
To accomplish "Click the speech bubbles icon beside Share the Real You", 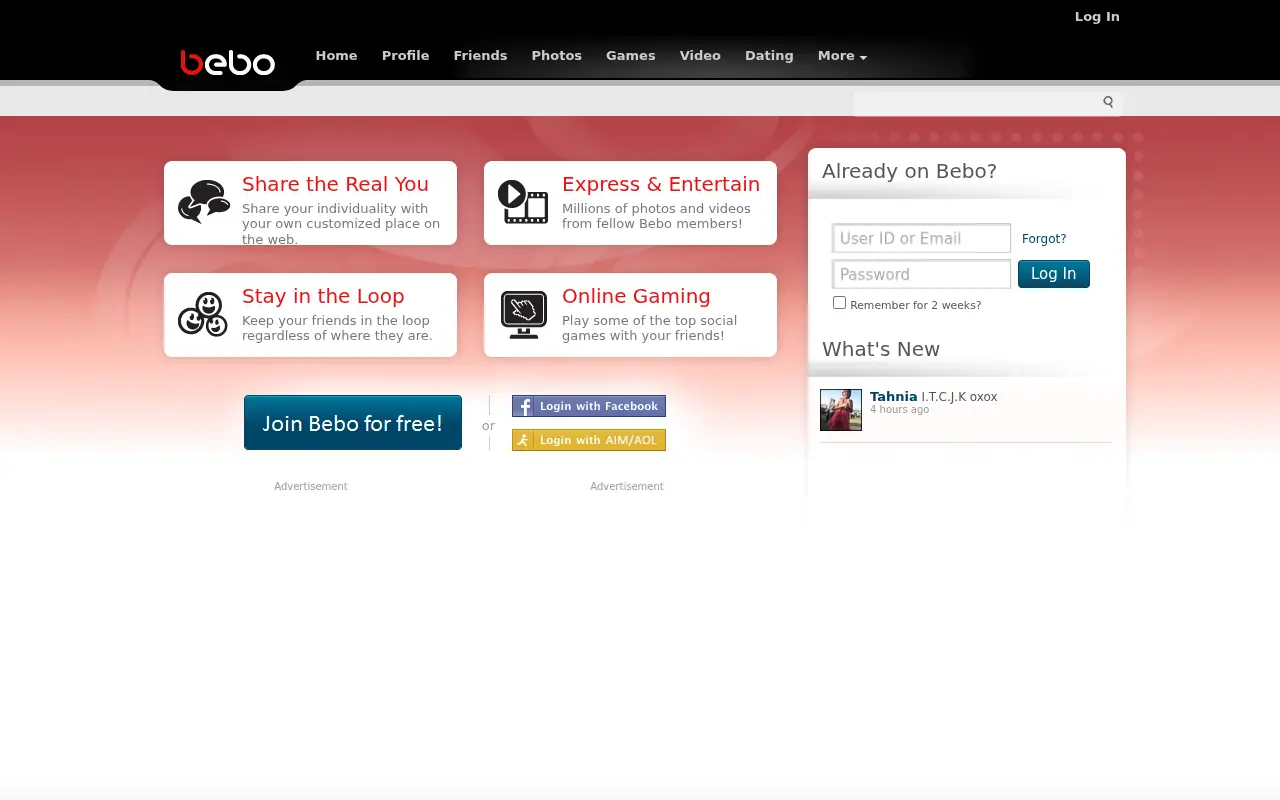I will (204, 202).
